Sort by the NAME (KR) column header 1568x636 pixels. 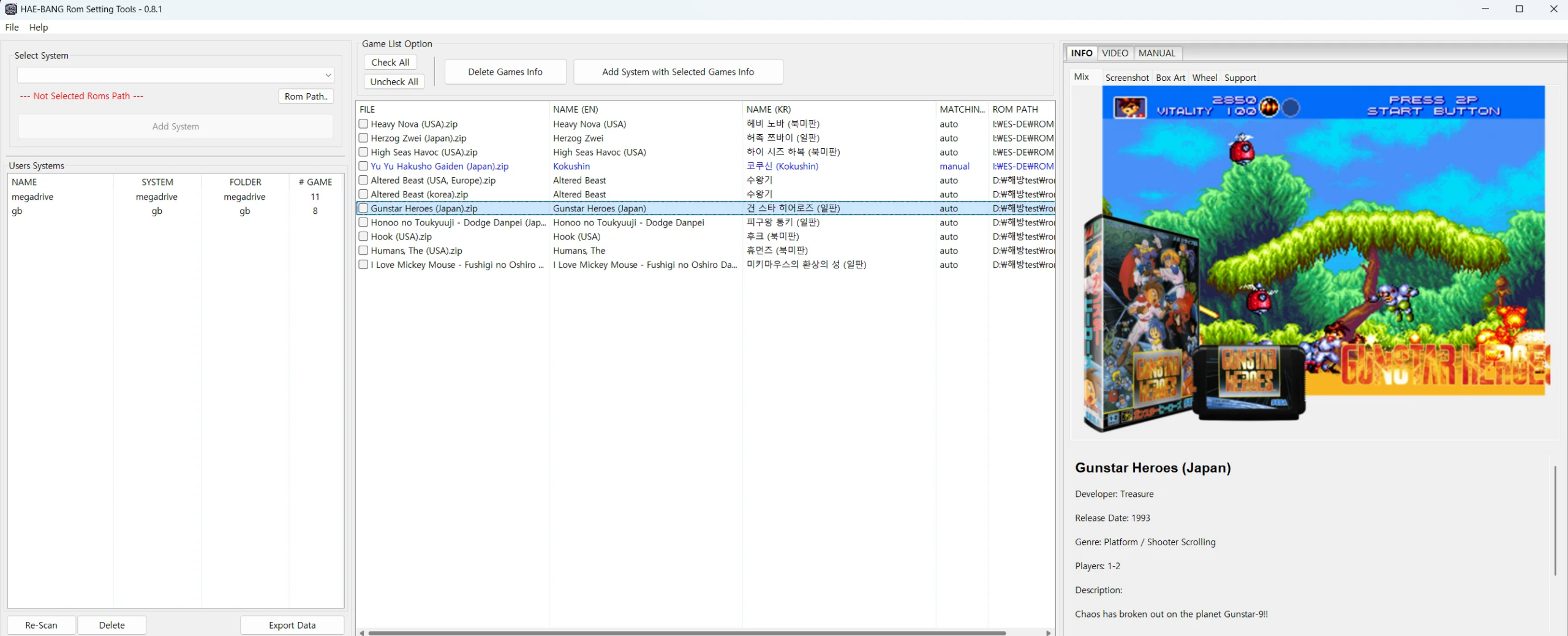tap(768, 109)
